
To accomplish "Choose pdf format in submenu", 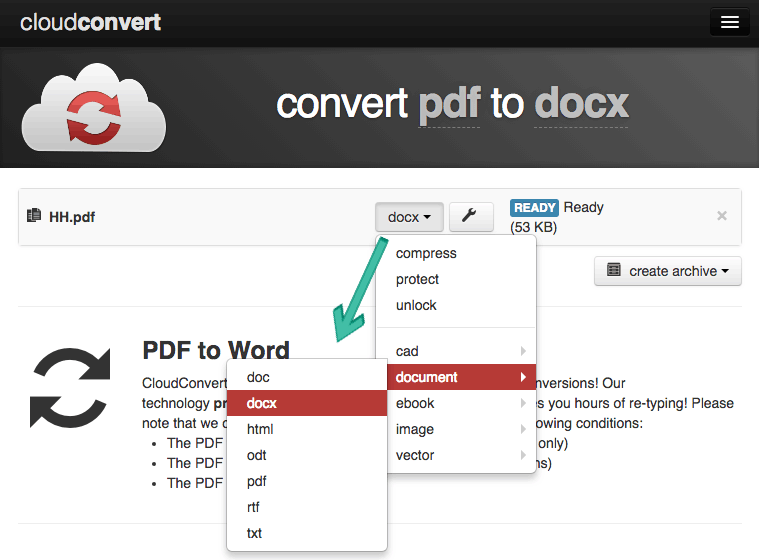I will (x=307, y=482).
